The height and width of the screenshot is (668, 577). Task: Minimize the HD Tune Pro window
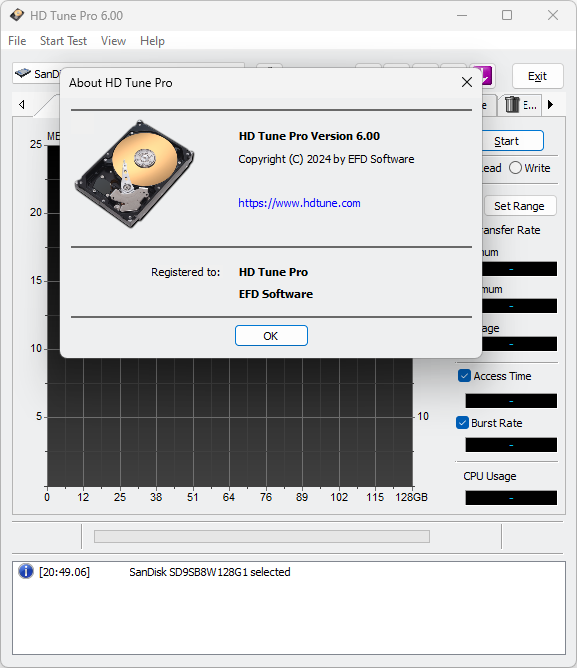462,15
